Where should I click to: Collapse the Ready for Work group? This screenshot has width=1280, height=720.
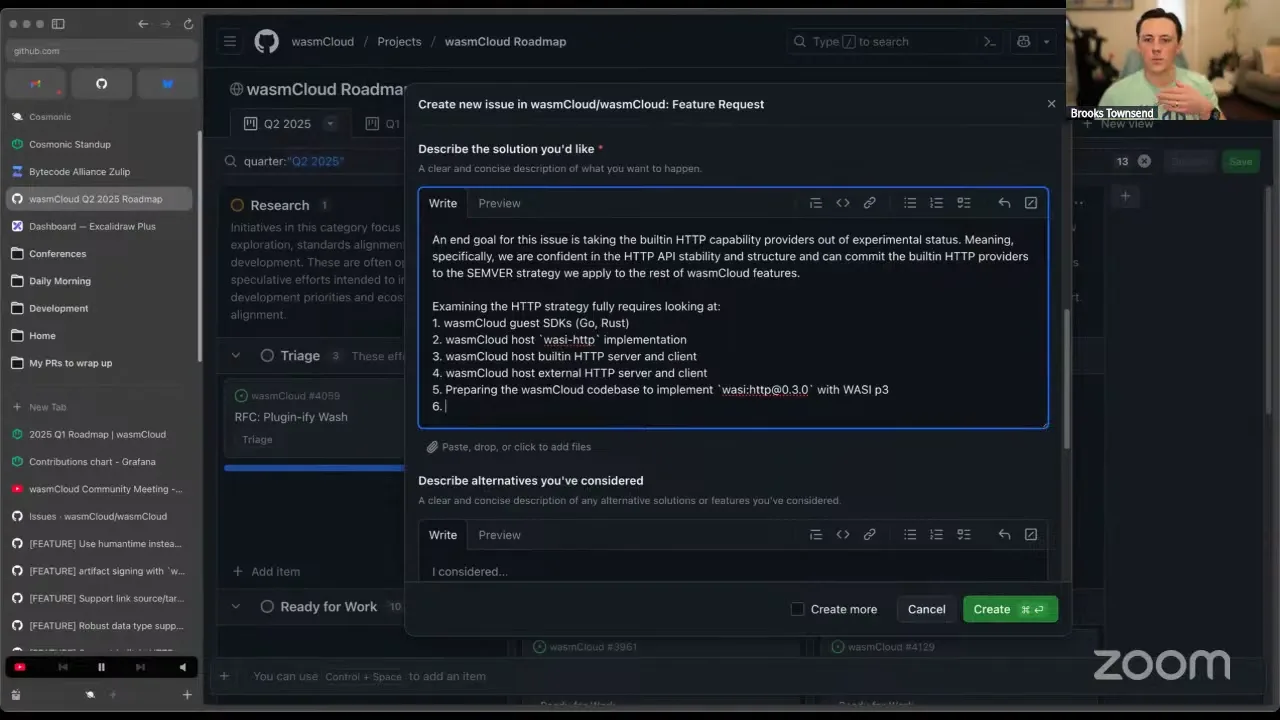click(236, 606)
